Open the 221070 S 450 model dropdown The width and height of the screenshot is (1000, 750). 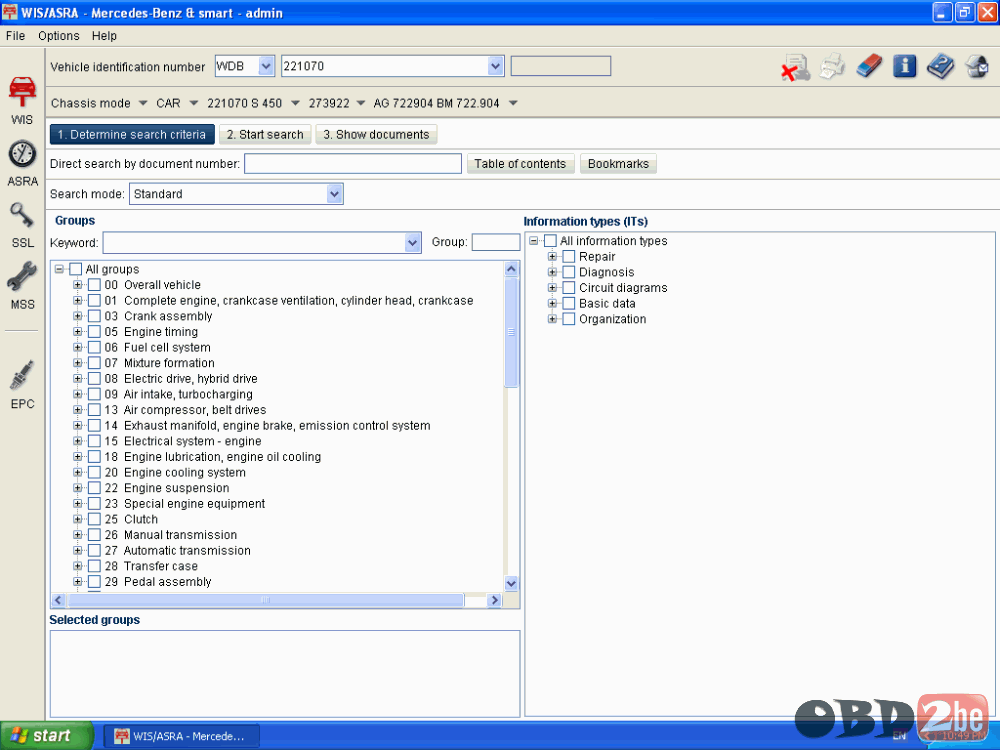[x=295, y=103]
